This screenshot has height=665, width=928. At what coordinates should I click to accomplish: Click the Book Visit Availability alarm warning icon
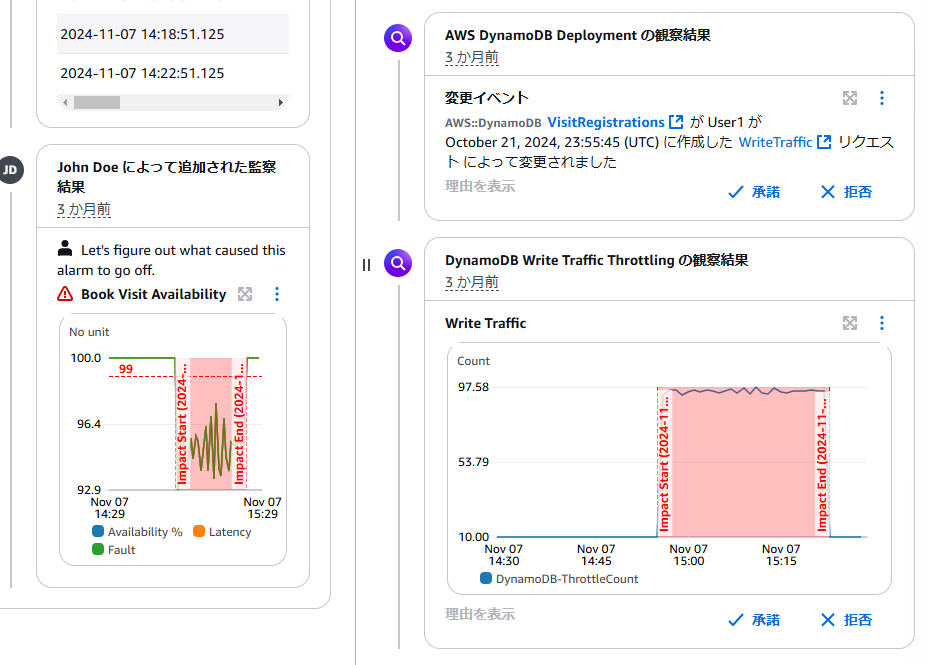click(x=65, y=294)
